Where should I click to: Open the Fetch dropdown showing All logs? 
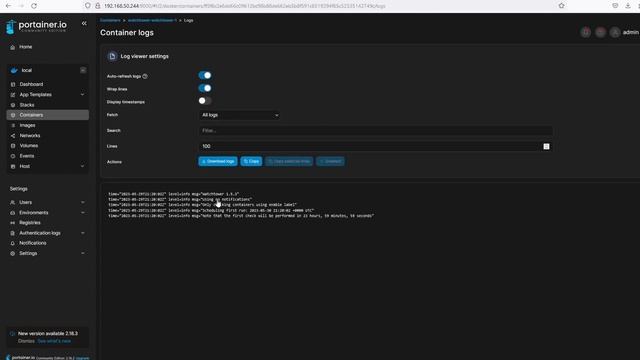(240, 115)
